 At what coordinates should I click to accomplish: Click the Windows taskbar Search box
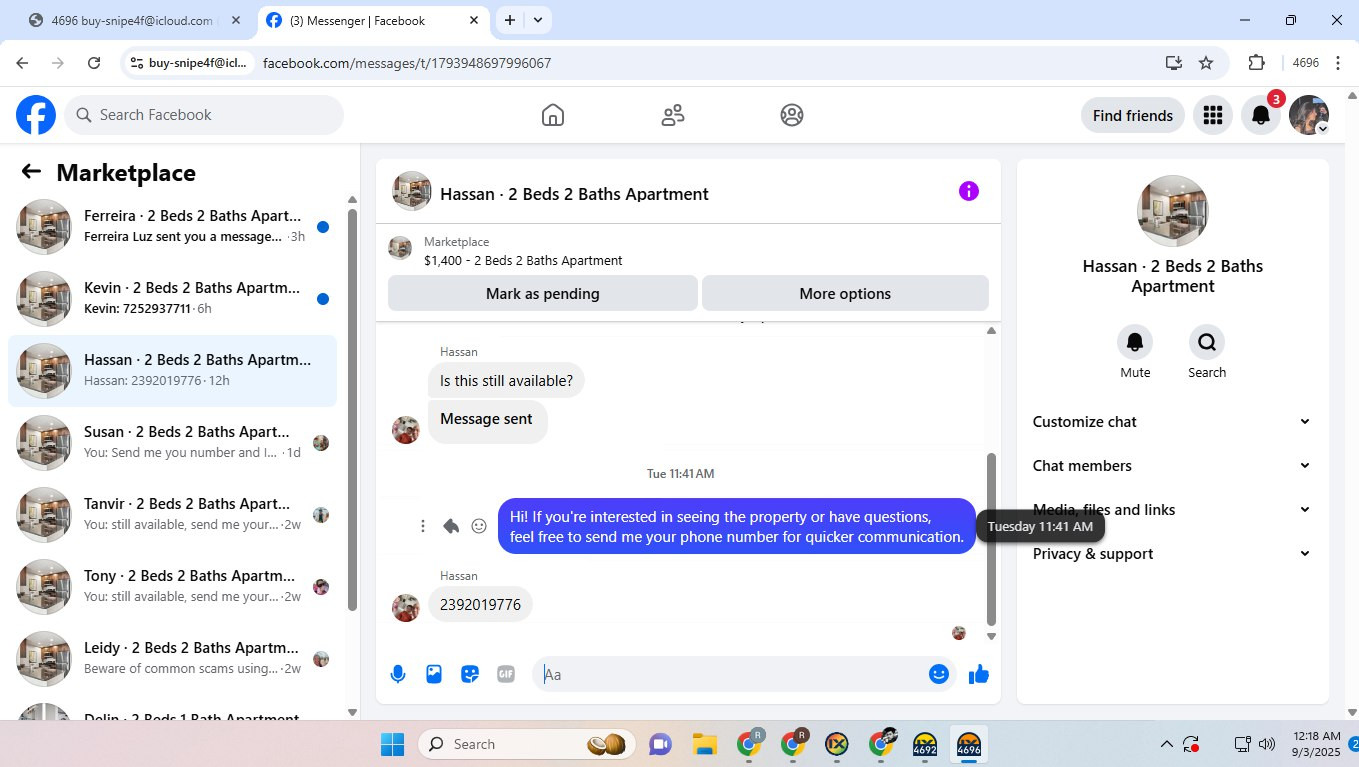click(x=524, y=745)
